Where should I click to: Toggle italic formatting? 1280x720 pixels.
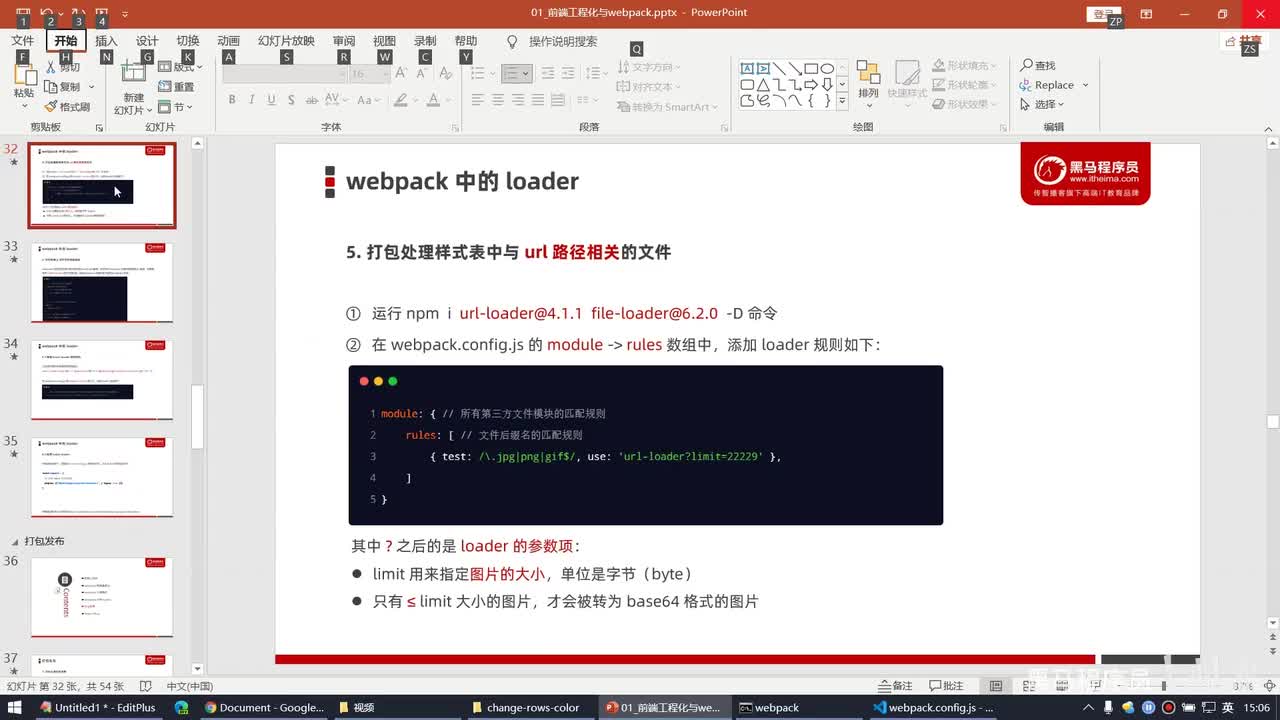(x=252, y=100)
